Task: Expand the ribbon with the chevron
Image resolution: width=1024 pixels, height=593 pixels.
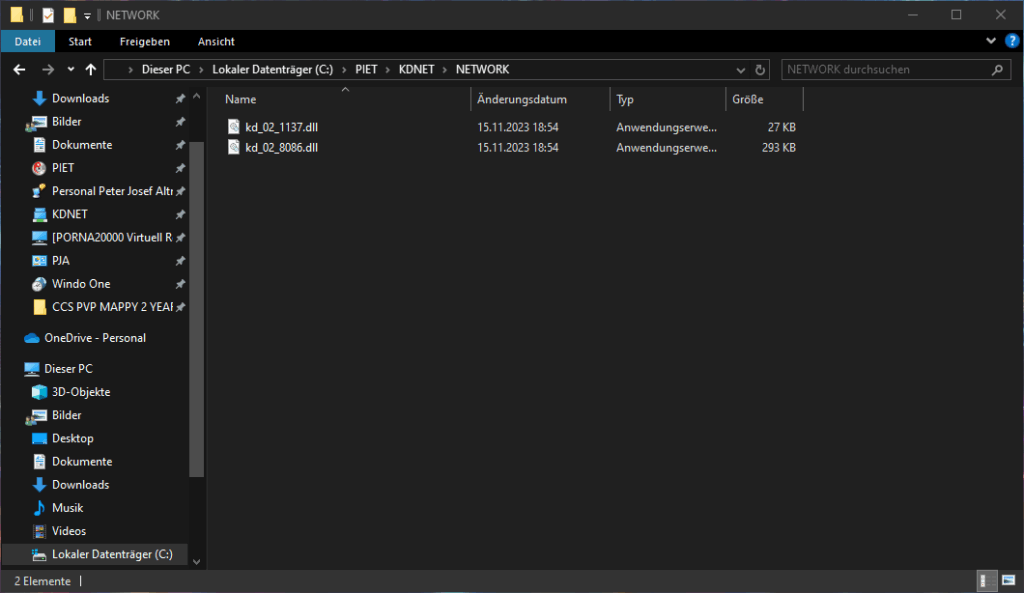Action: (x=991, y=41)
